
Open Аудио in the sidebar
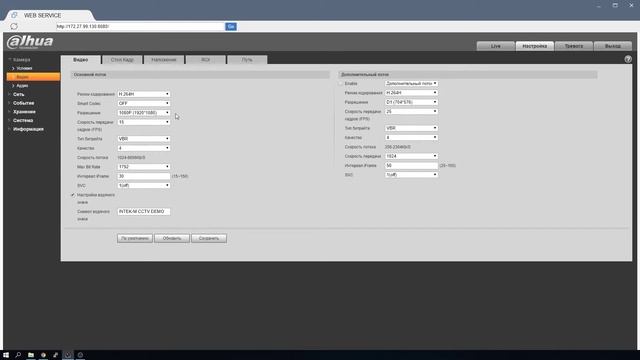pyautogui.click(x=22, y=86)
